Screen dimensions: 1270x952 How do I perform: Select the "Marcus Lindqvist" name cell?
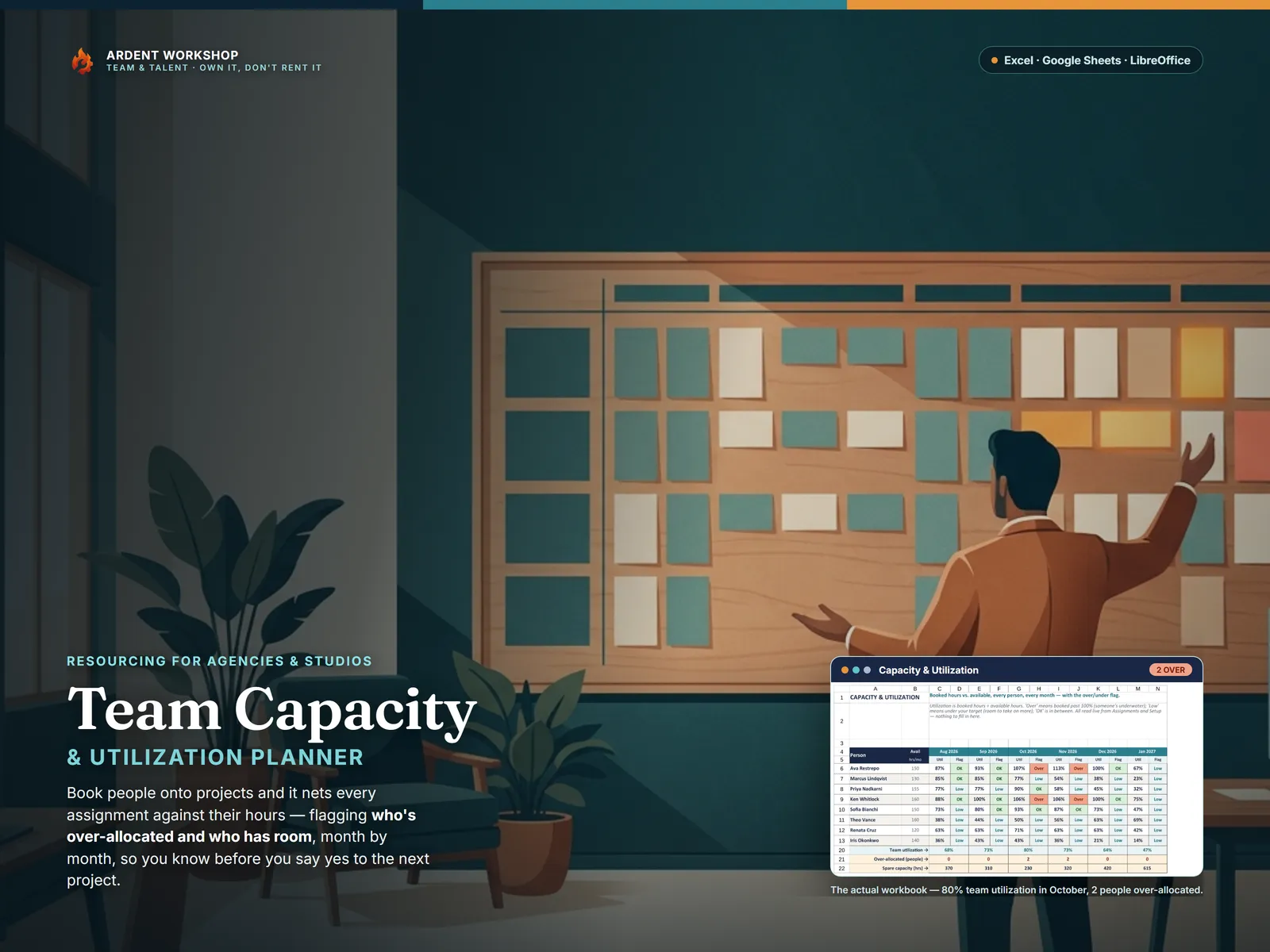[x=877, y=779]
